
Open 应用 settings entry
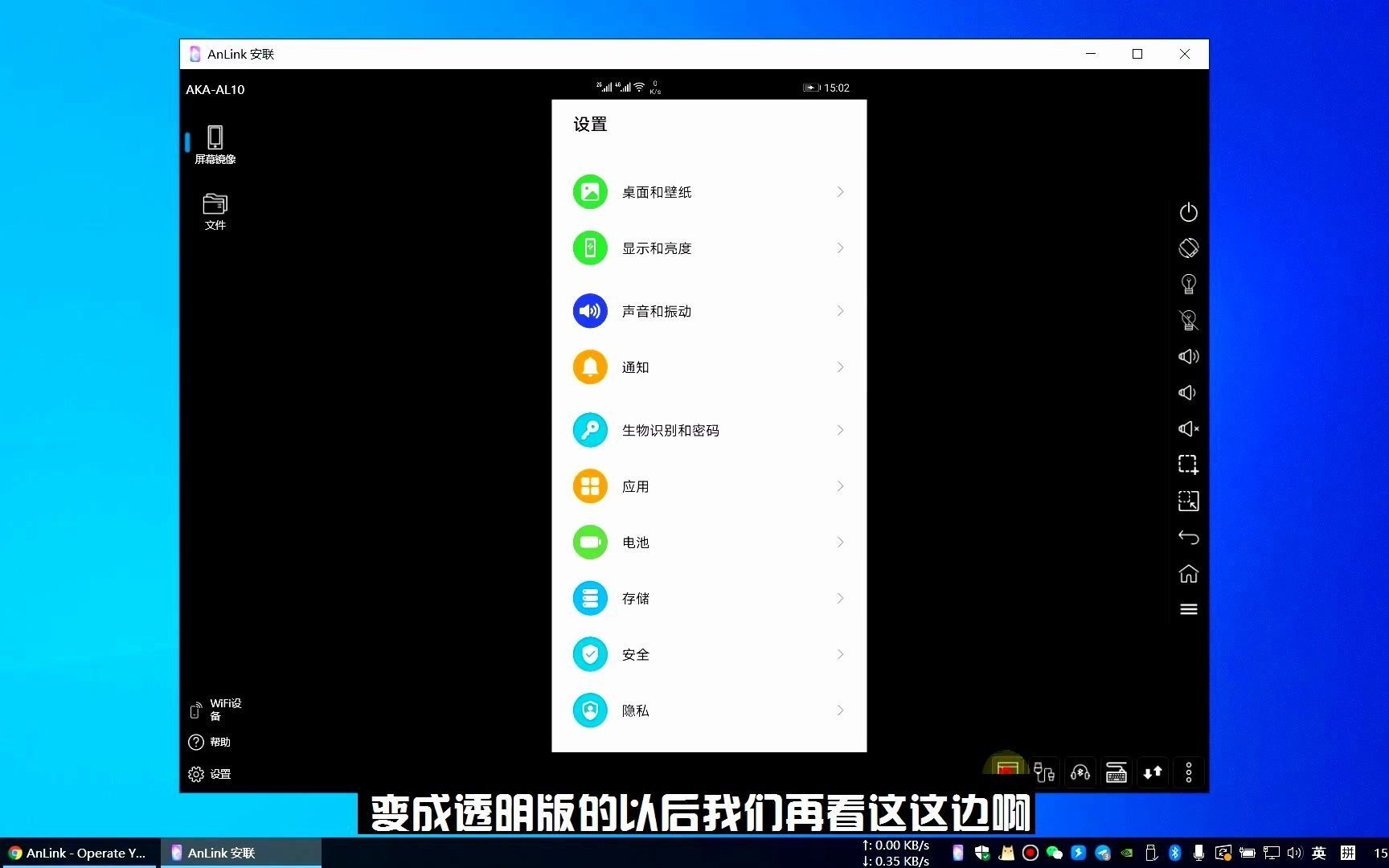click(x=709, y=486)
